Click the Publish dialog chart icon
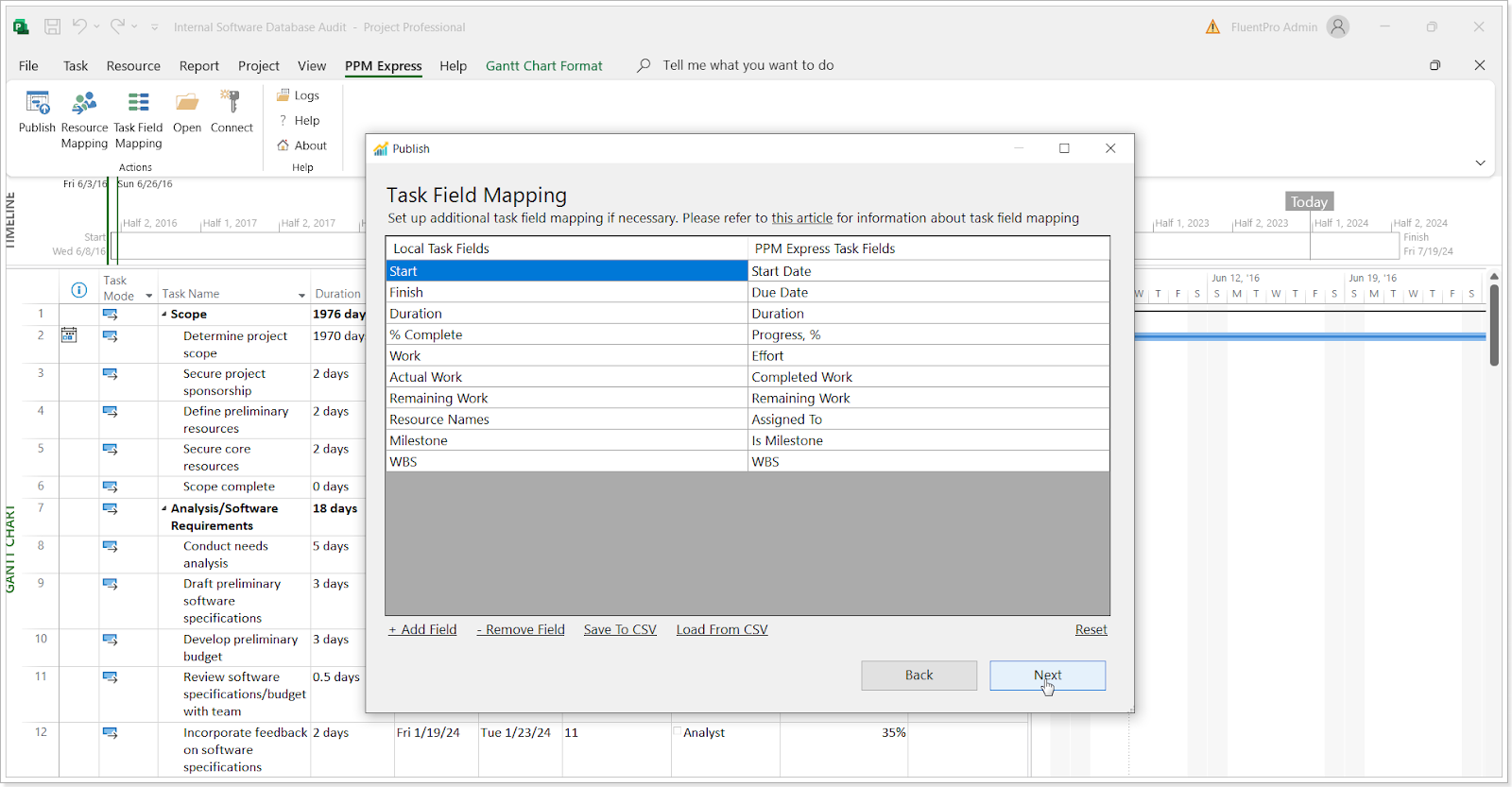The image size is (1512, 787). 381,149
